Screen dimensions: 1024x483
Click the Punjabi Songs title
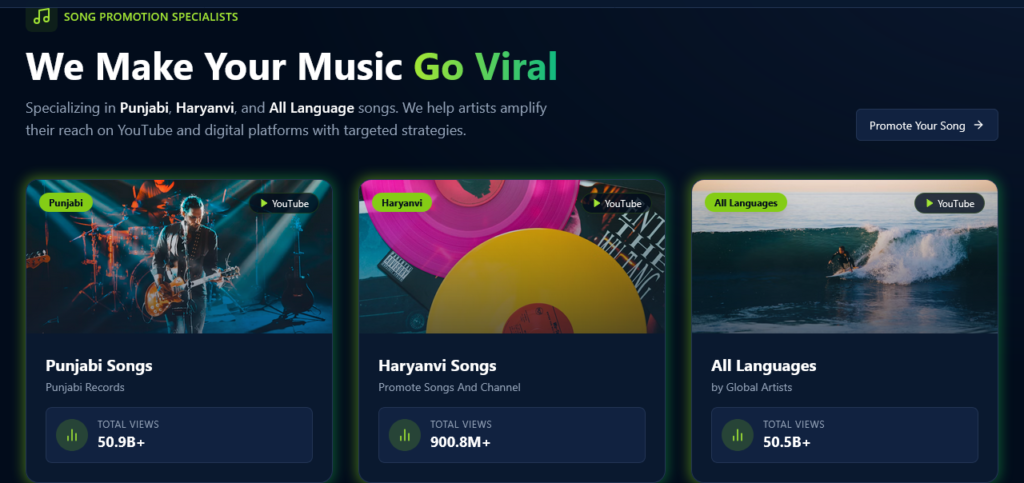pyautogui.click(x=99, y=366)
